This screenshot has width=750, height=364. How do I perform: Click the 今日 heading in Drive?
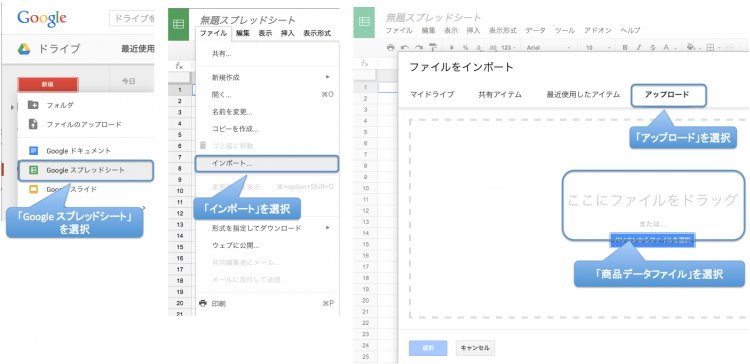[128, 81]
